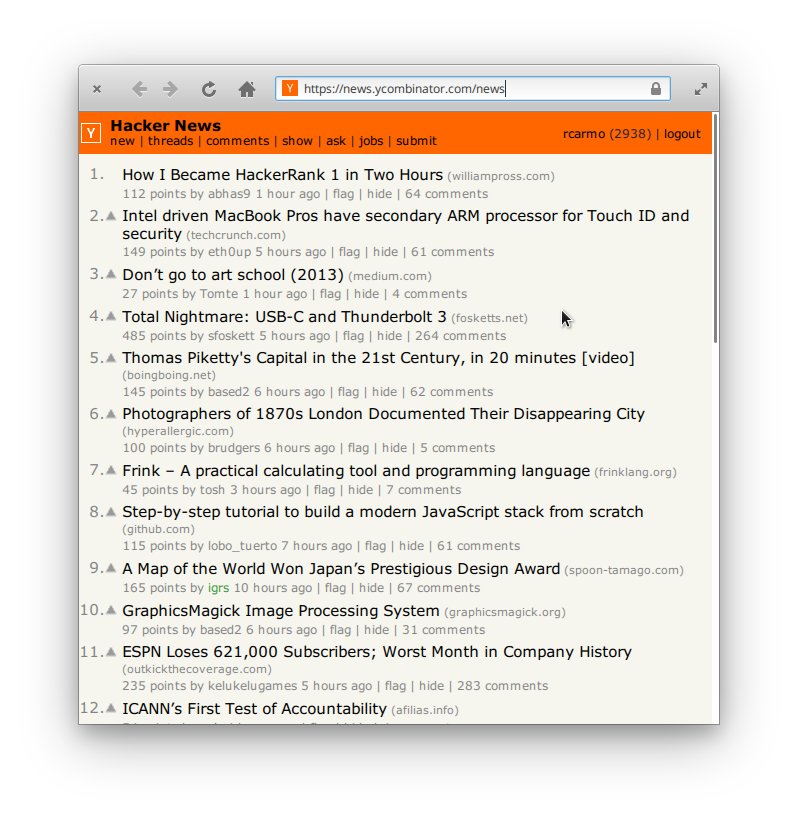Screen dimensions: 798x817
Task: Open ESPN Loses 621,000 Subscribers article
Action: [377, 652]
